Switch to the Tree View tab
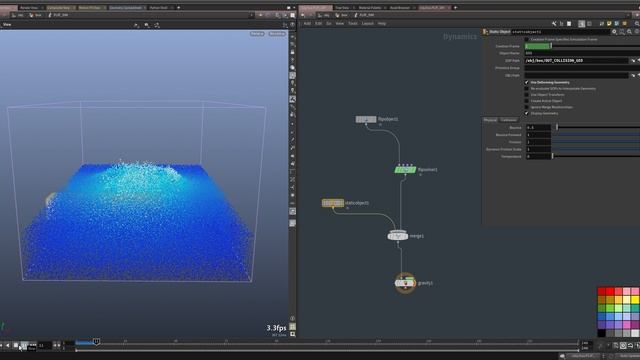 click(342, 7)
